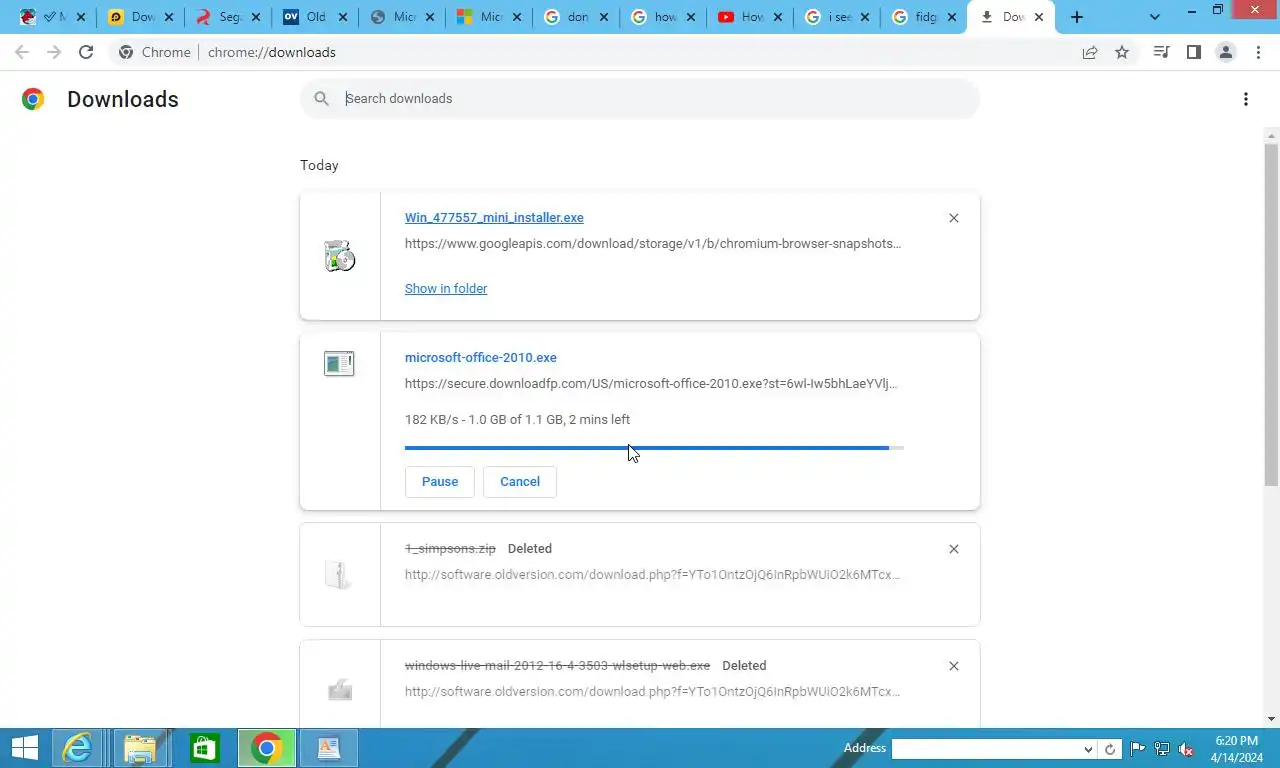Open the Downloads page more actions menu
The height and width of the screenshot is (768, 1280).
(x=1245, y=99)
